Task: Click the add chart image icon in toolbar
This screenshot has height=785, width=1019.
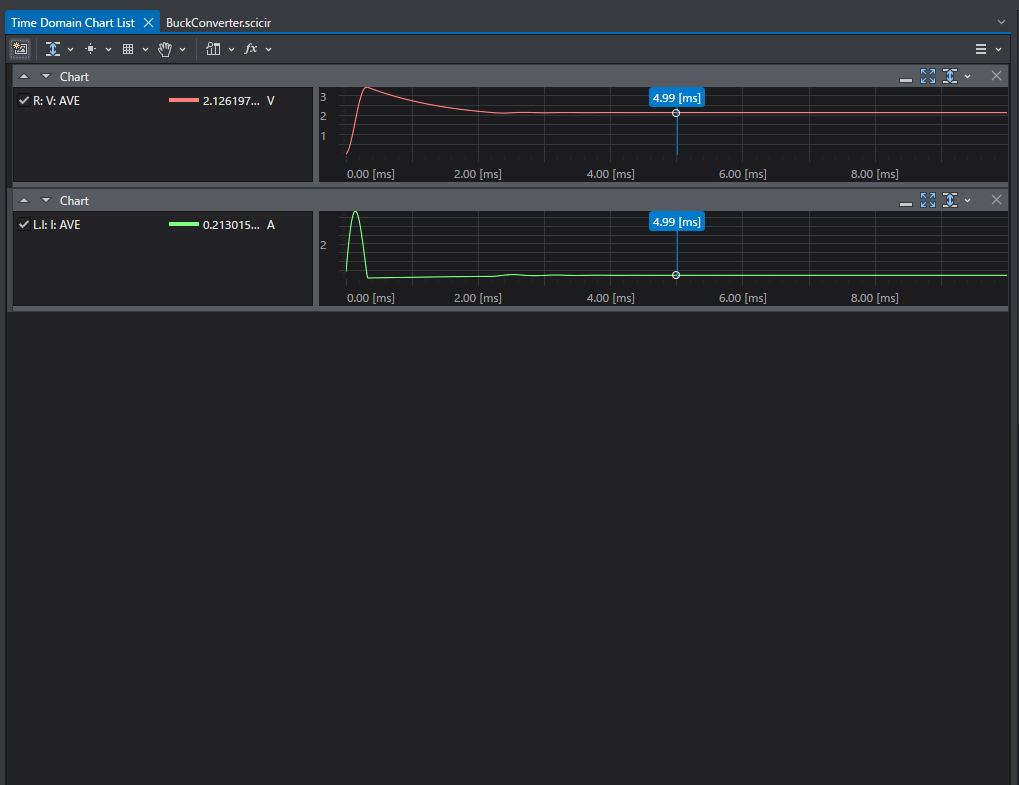Action: coord(20,49)
